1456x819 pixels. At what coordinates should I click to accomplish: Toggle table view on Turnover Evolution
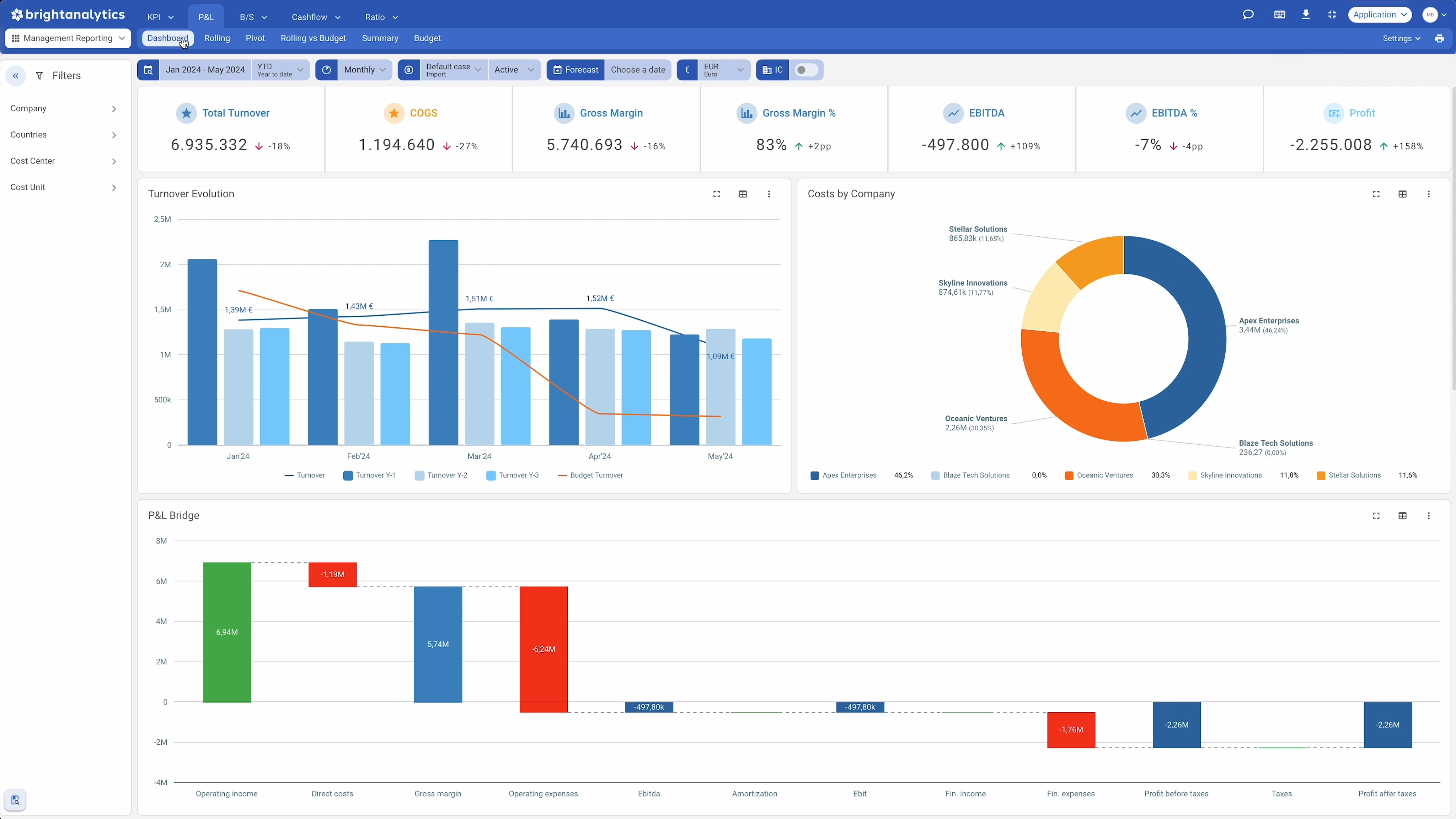[x=743, y=194]
